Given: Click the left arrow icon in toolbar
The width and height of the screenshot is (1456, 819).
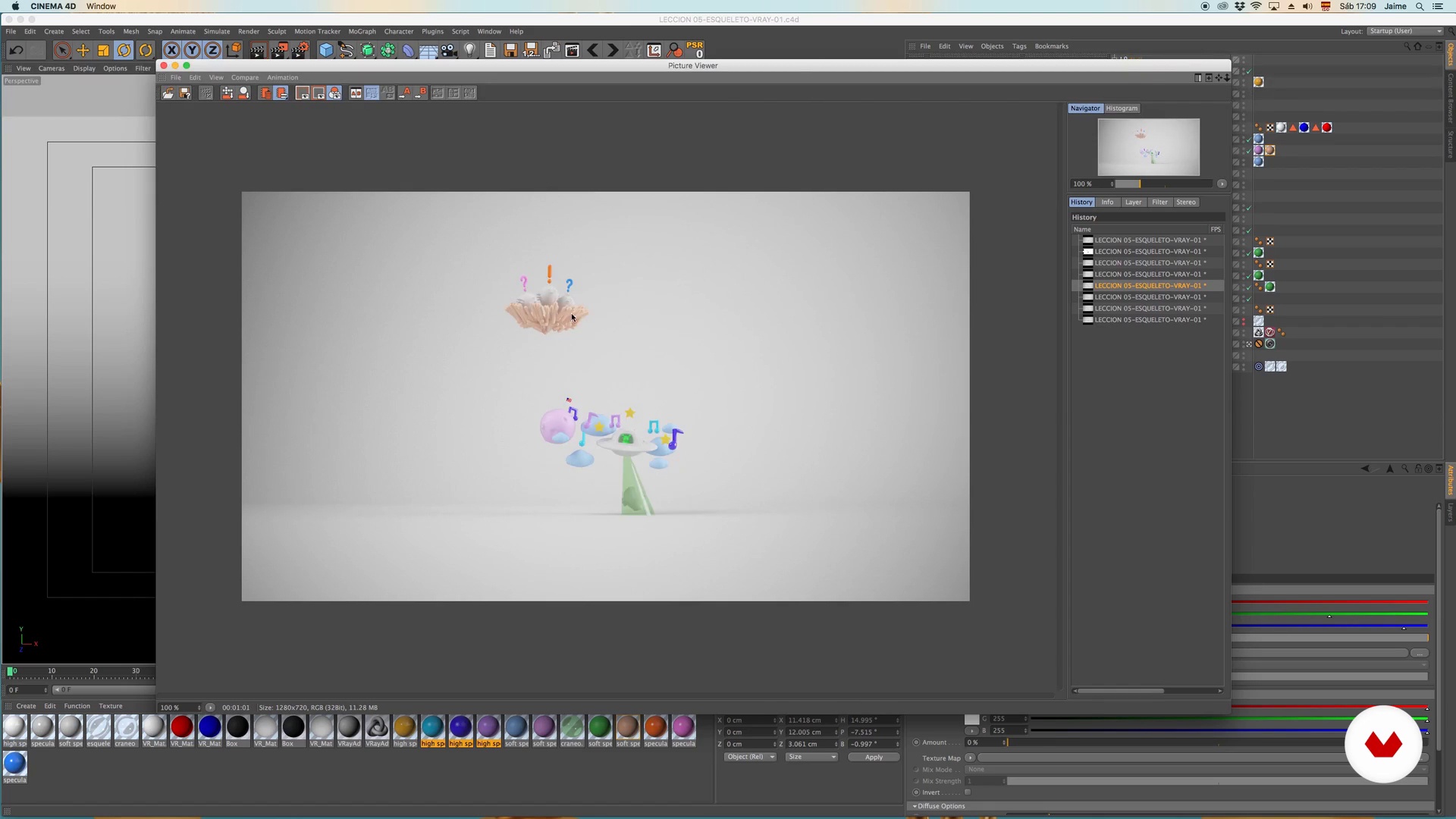Looking at the screenshot, I should pyautogui.click(x=593, y=51).
